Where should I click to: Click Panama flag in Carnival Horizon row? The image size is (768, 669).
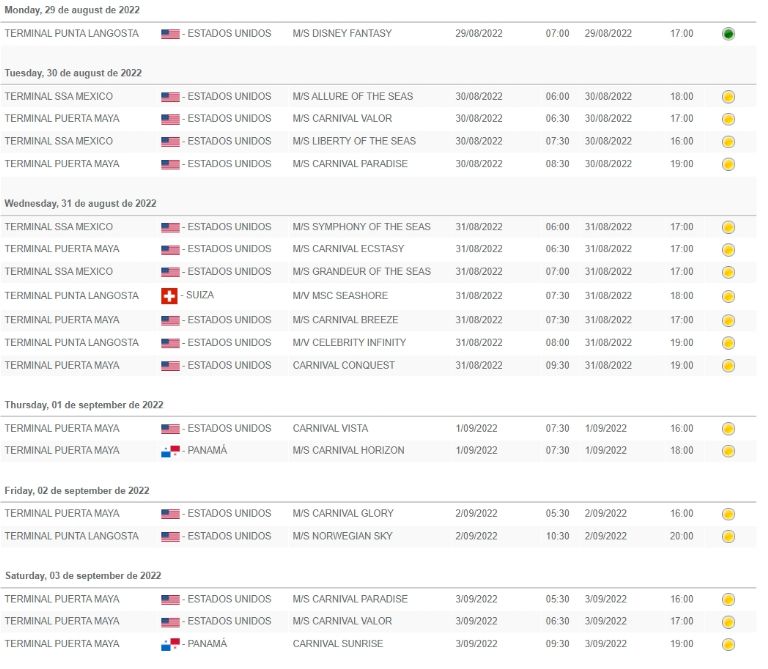(170, 451)
